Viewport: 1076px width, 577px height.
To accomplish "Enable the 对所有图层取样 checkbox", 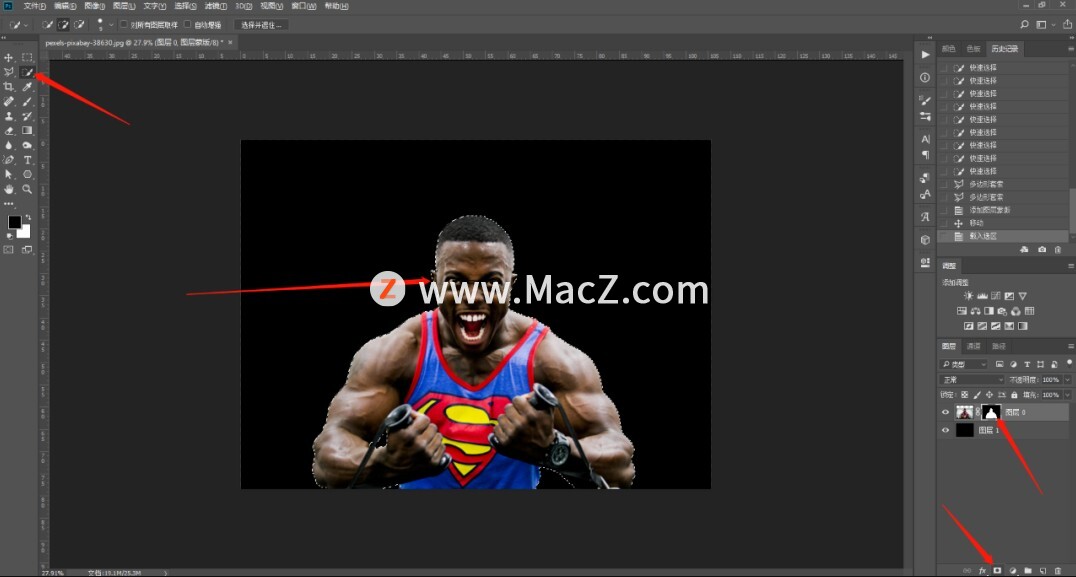I will (x=124, y=25).
